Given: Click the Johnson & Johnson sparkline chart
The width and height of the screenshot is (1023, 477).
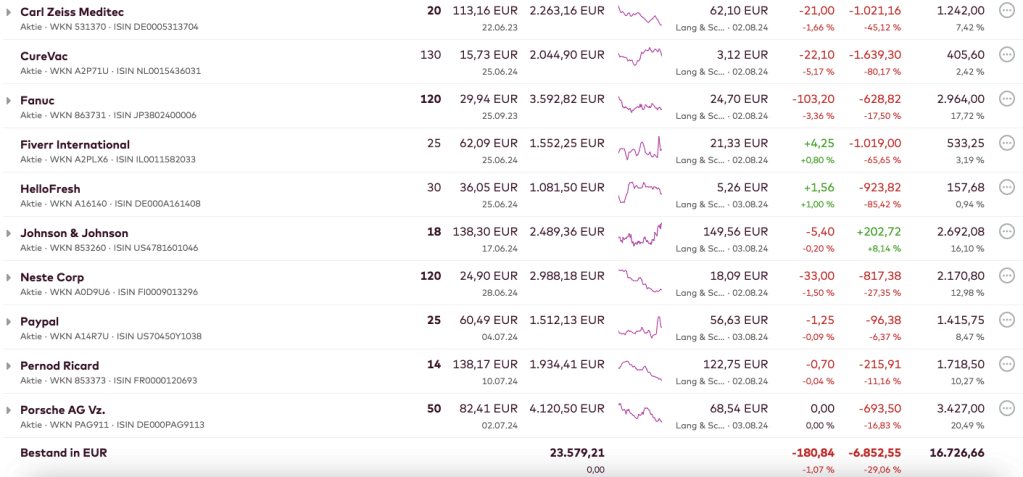Looking at the screenshot, I should (640, 235).
